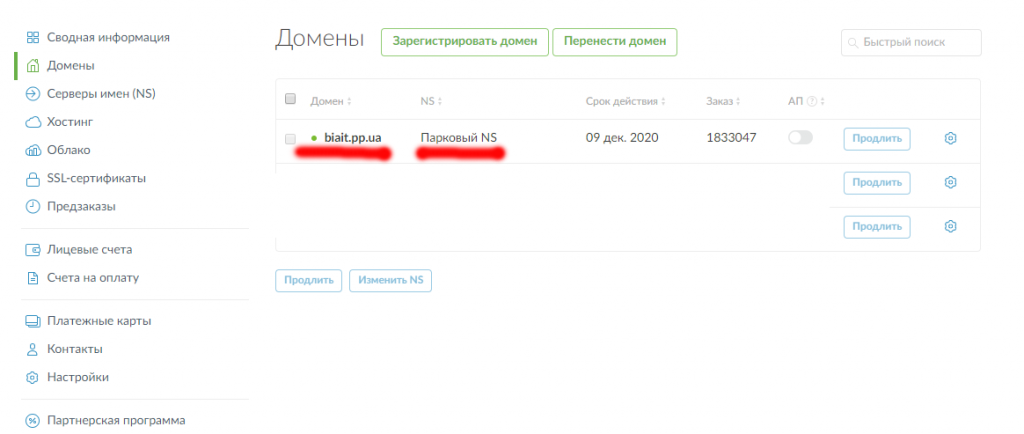Click the Предзаказы clock icon

[x=33, y=206]
